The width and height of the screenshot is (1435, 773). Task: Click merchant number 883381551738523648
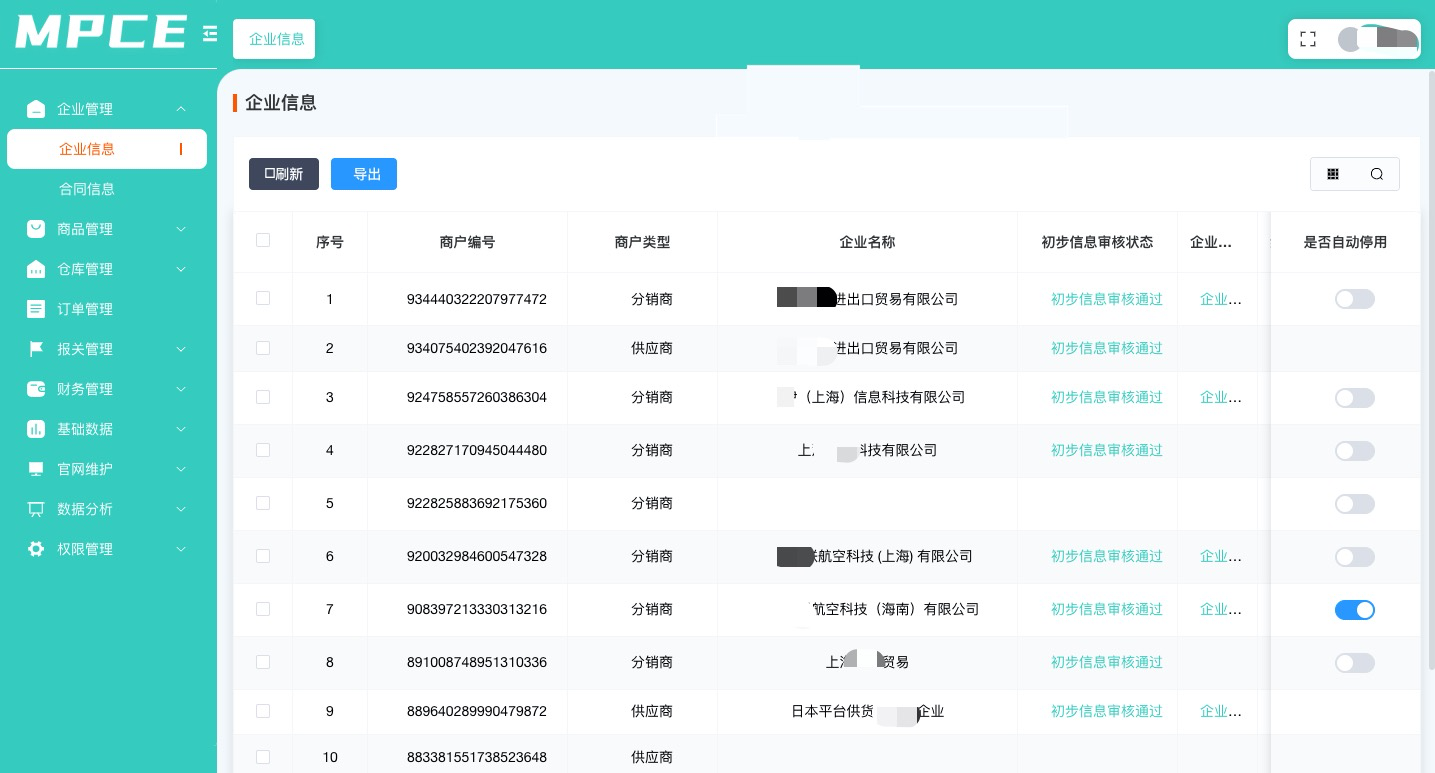coord(477,757)
